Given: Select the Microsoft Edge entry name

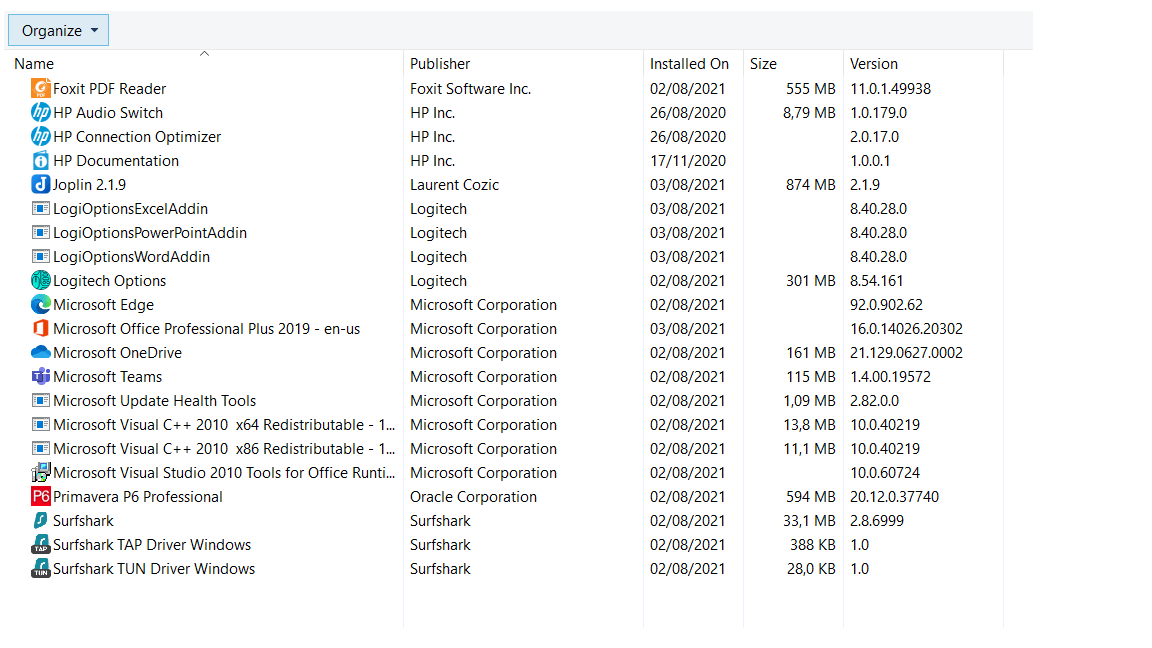Looking at the screenshot, I should click(x=104, y=305).
